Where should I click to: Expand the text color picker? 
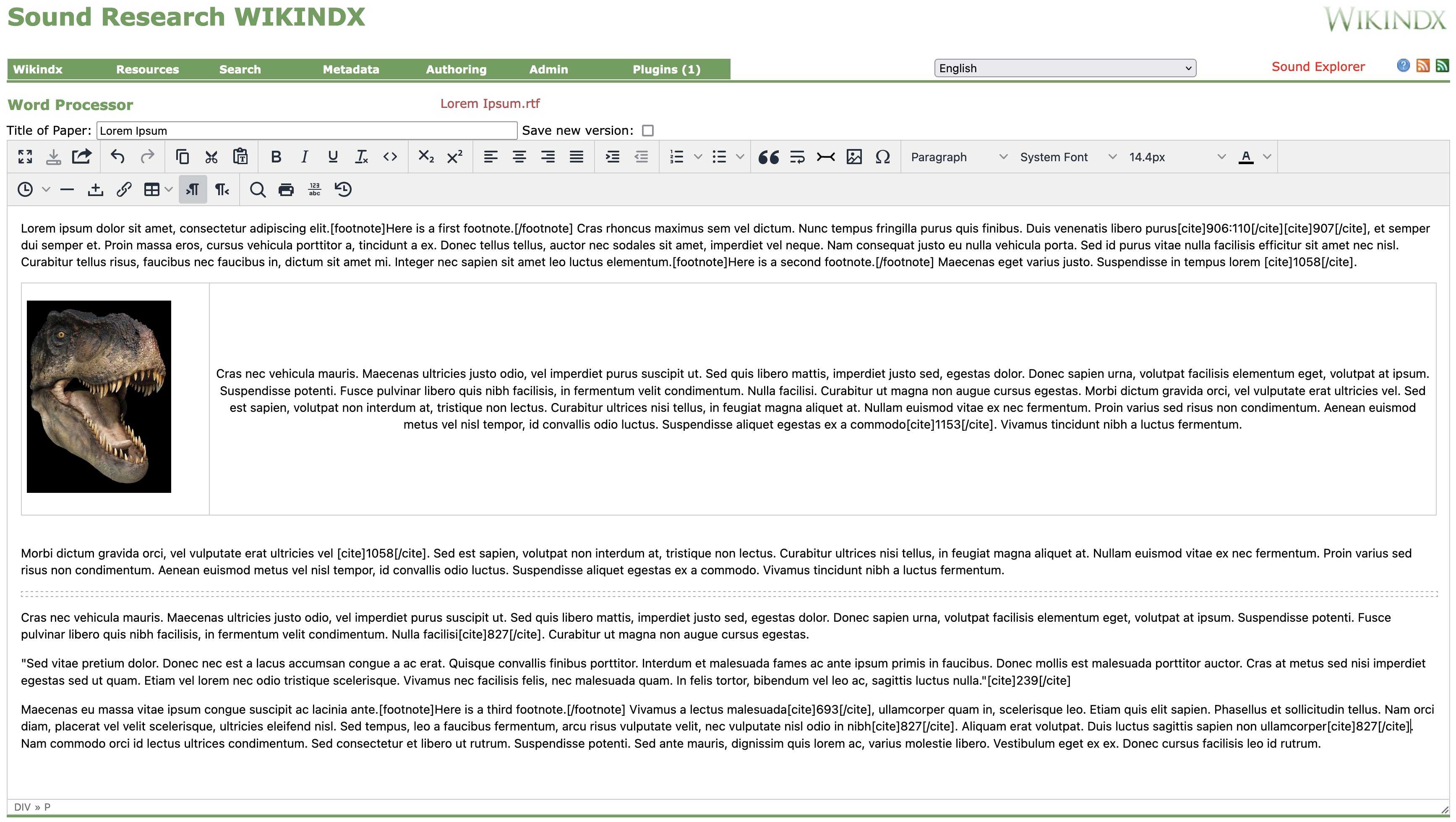click(x=1266, y=157)
